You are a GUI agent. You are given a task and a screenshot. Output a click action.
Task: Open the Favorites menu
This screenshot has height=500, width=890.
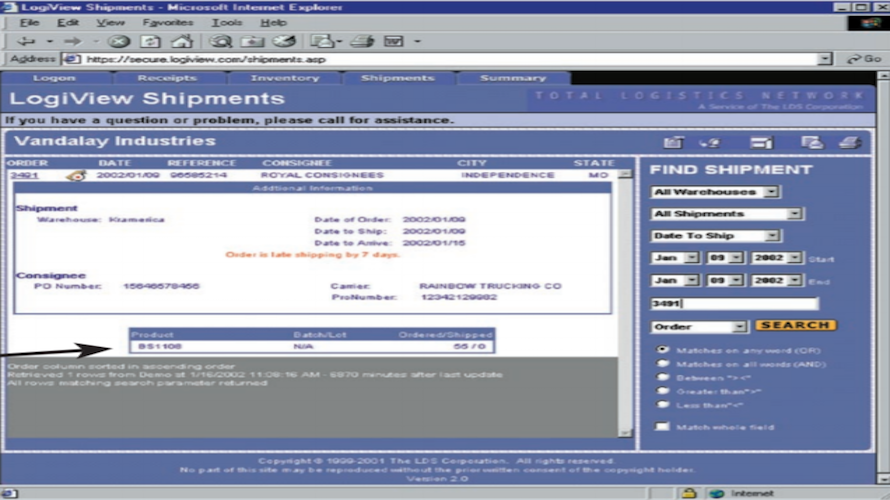point(168,23)
